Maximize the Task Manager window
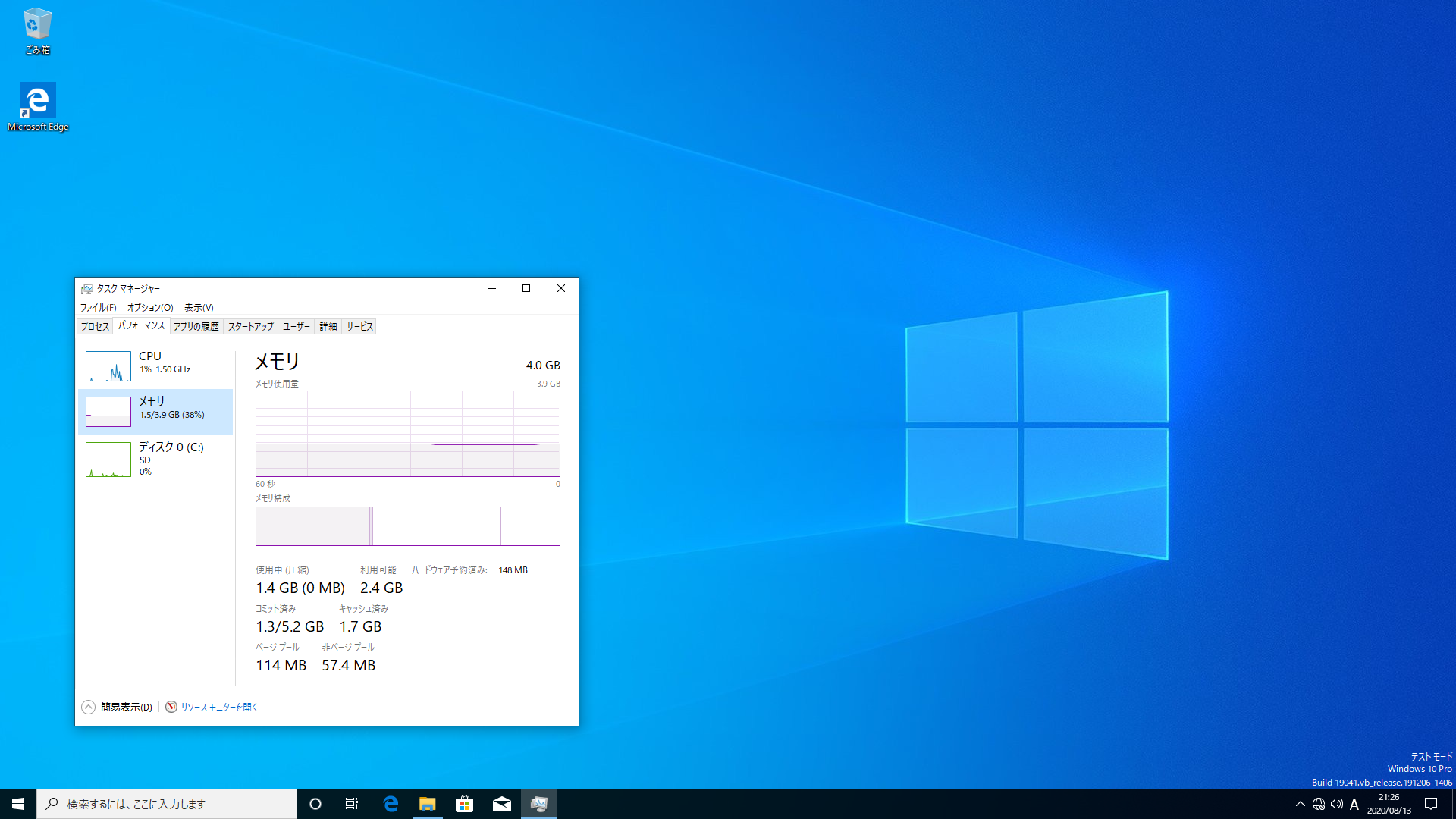This screenshot has height=819, width=1456. pos(526,288)
